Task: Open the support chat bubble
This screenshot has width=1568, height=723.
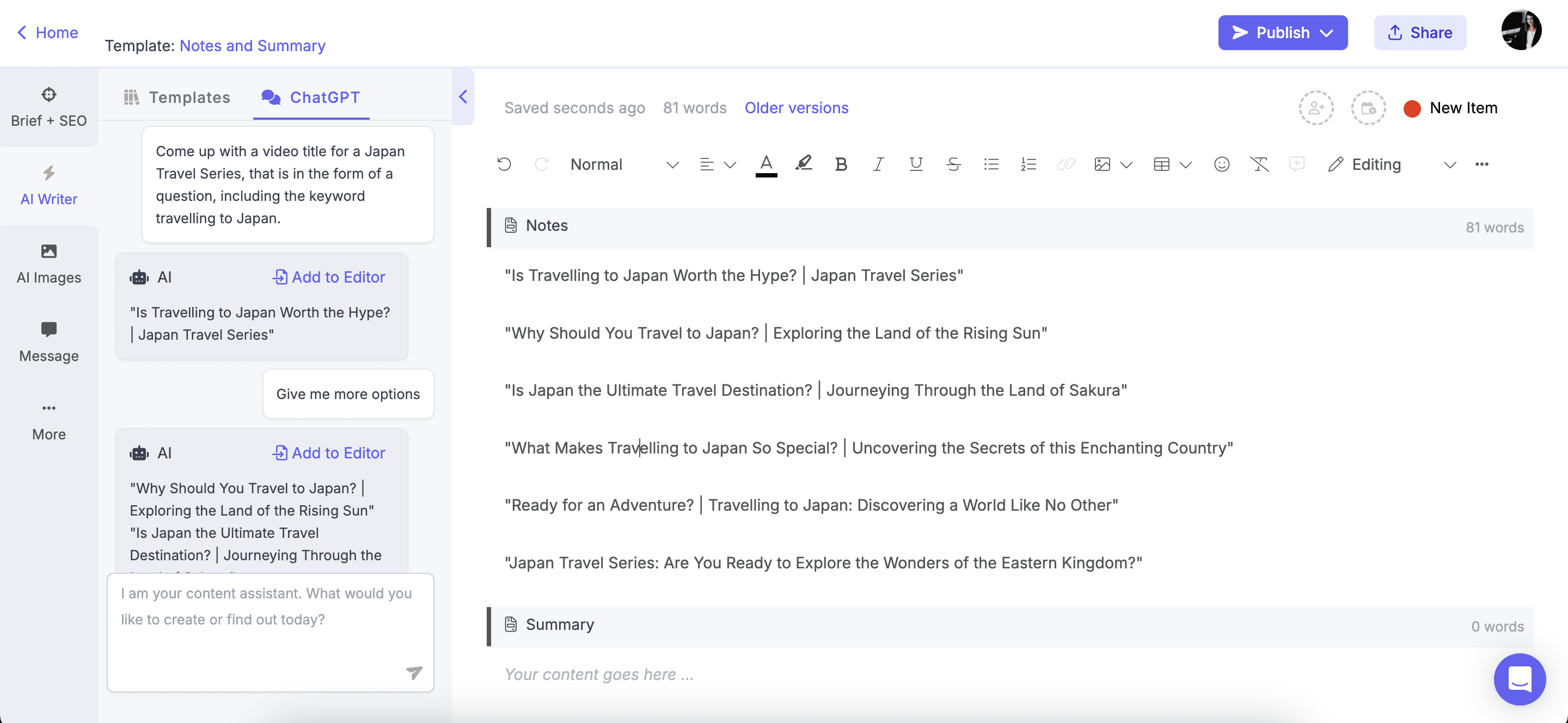Action: (x=1520, y=679)
